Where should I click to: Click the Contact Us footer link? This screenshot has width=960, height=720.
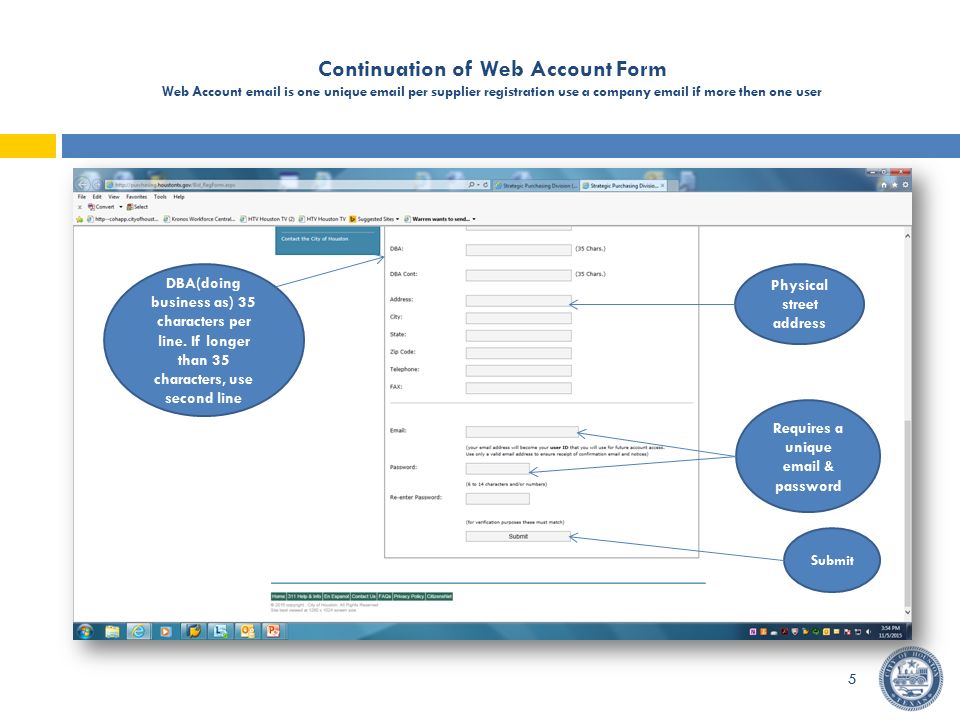tap(364, 596)
